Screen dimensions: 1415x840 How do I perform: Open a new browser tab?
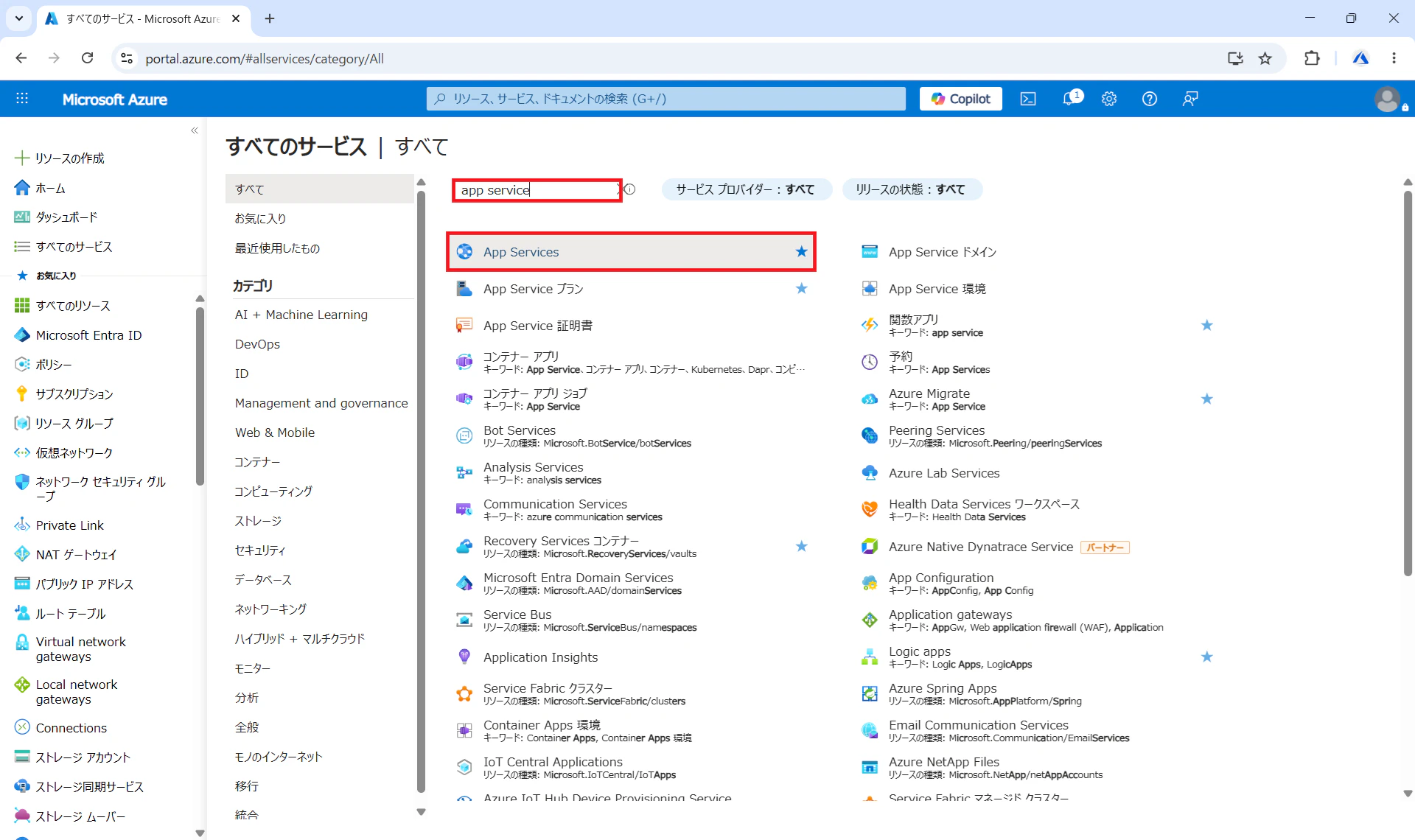270,18
